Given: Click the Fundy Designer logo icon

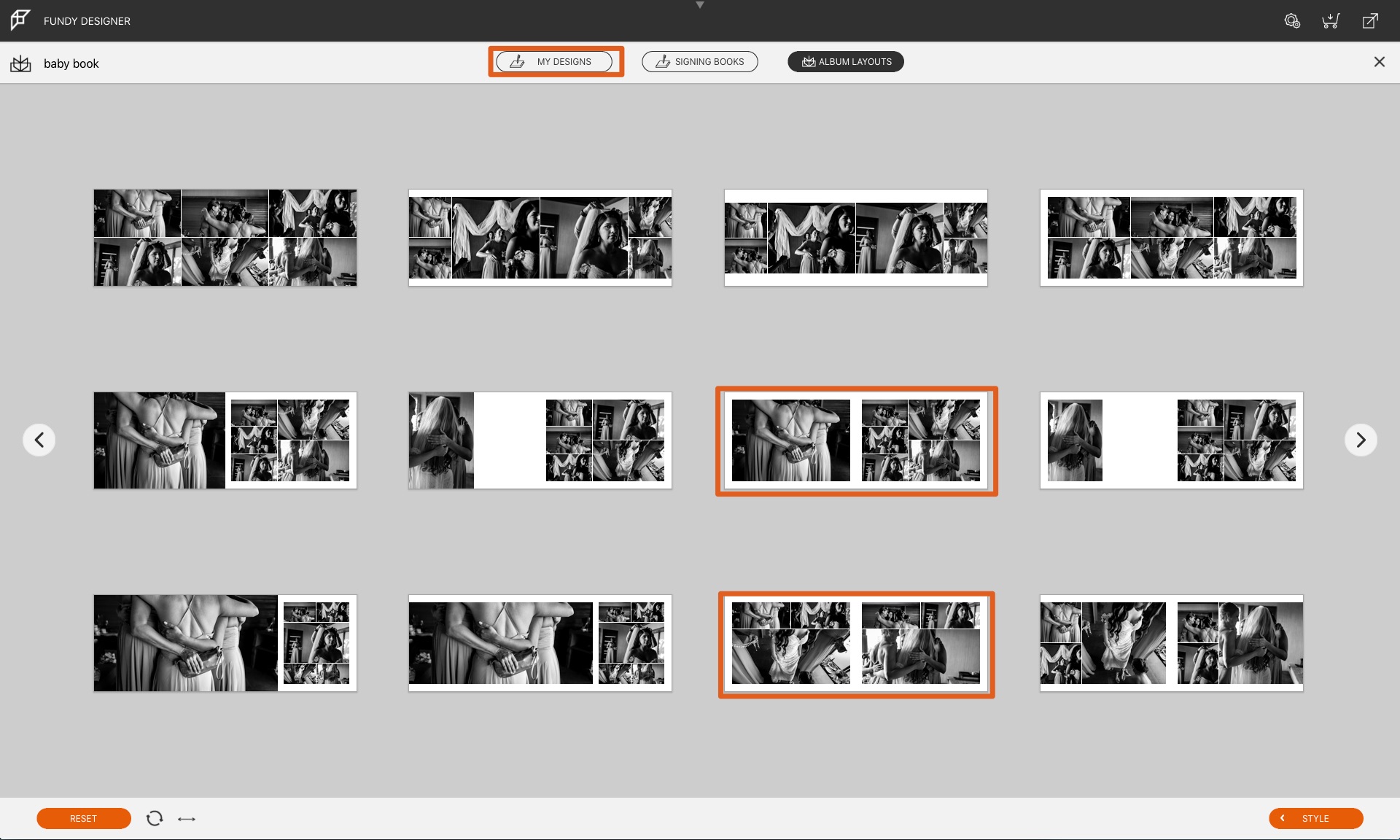Looking at the screenshot, I should 20,20.
